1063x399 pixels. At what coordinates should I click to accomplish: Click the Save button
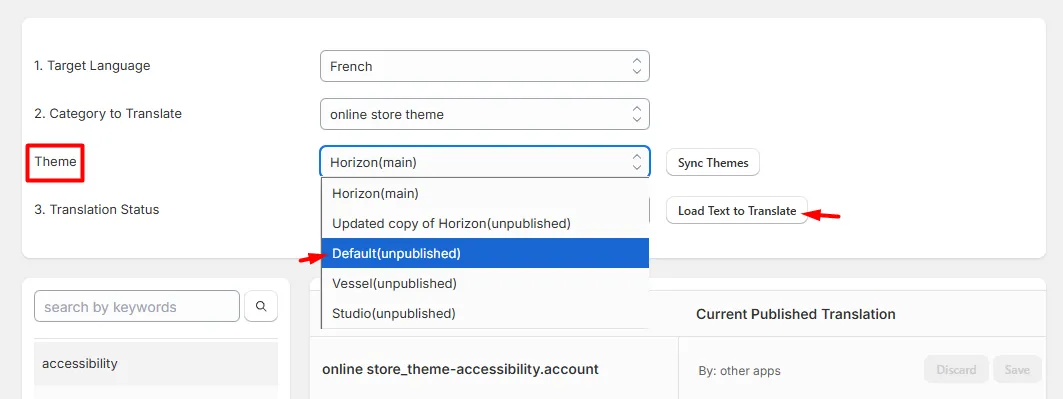pyautogui.click(x=1017, y=370)
